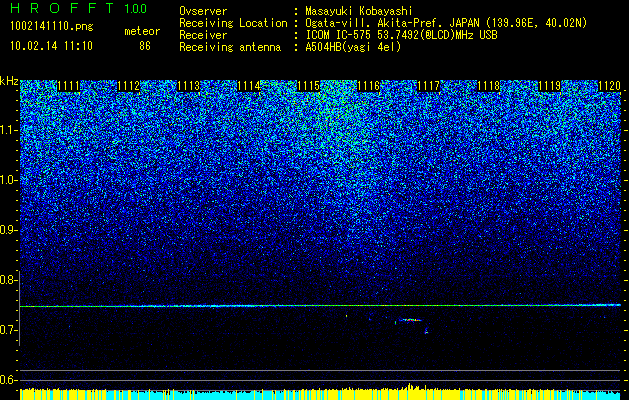Click the Ovserver field label
The width and height of the screenshot is (629, 400).
[203, 11]
